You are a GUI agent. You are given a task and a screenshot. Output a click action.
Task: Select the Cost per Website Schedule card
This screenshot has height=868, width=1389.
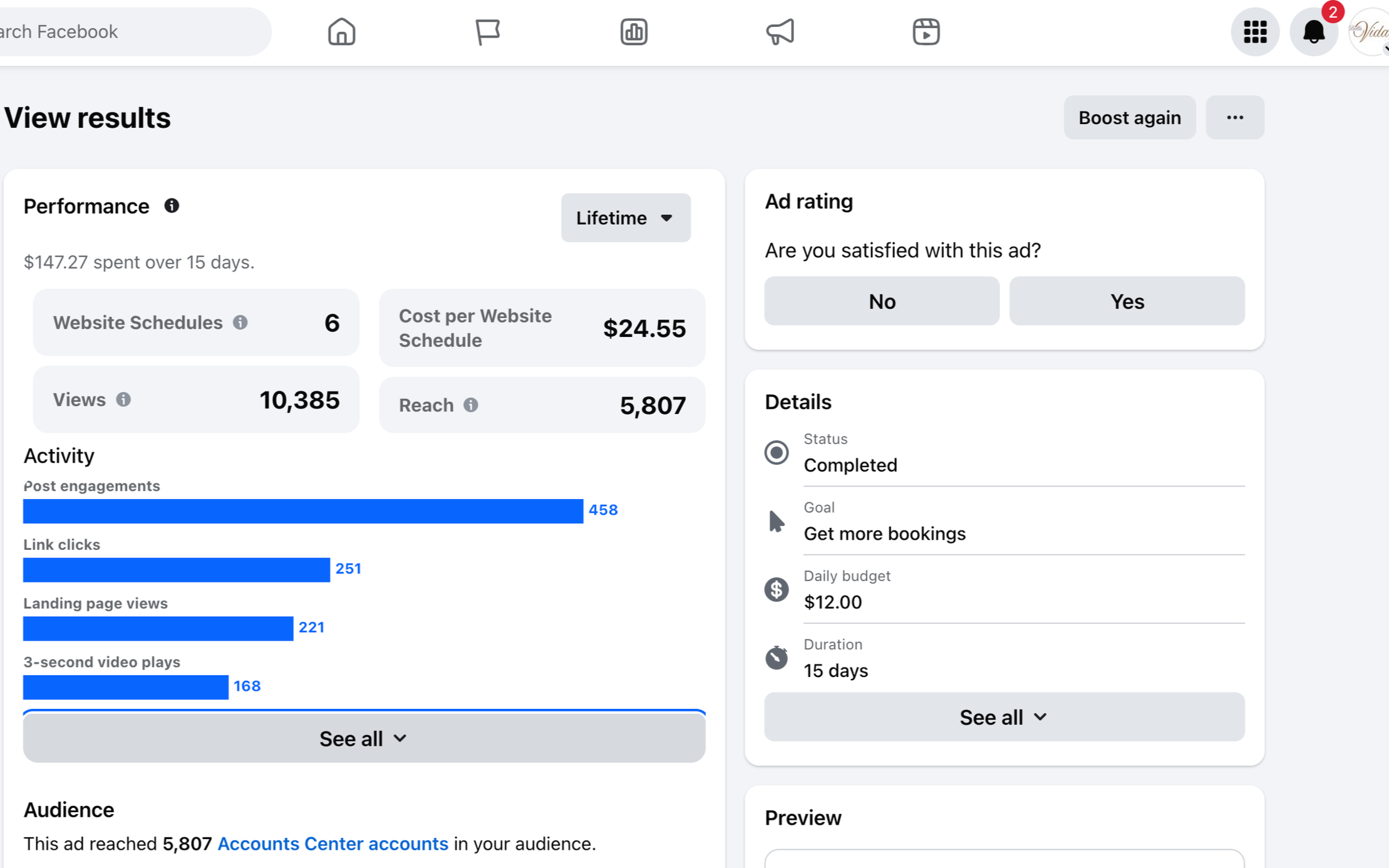point(542,328)
